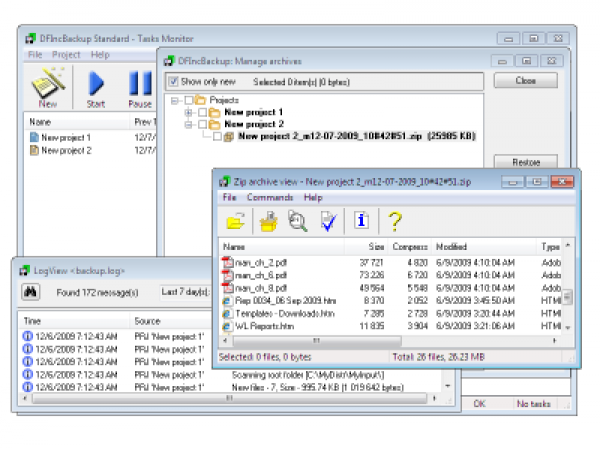Image resolution: width=600 pixels, height=449 pixels.
Task: Click the binoculars search icon in LogView
Action: (x=31, y=292)
